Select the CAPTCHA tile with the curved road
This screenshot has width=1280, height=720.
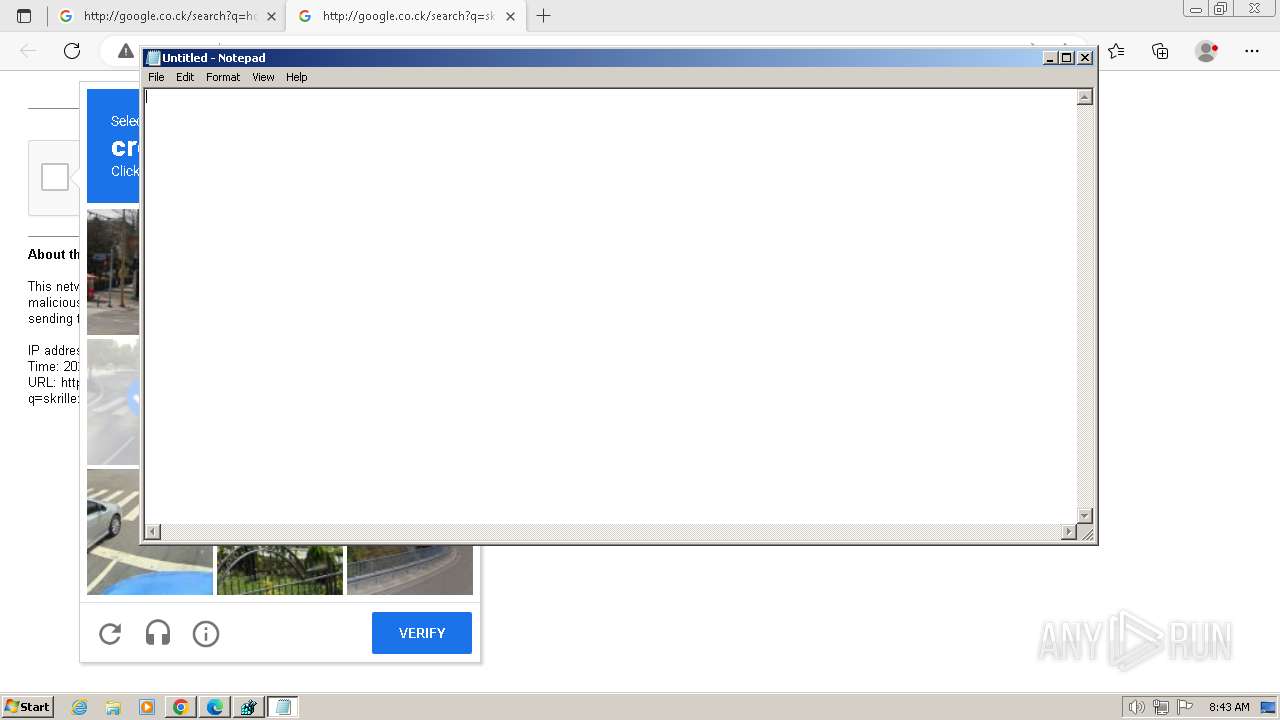coord(410,570)
